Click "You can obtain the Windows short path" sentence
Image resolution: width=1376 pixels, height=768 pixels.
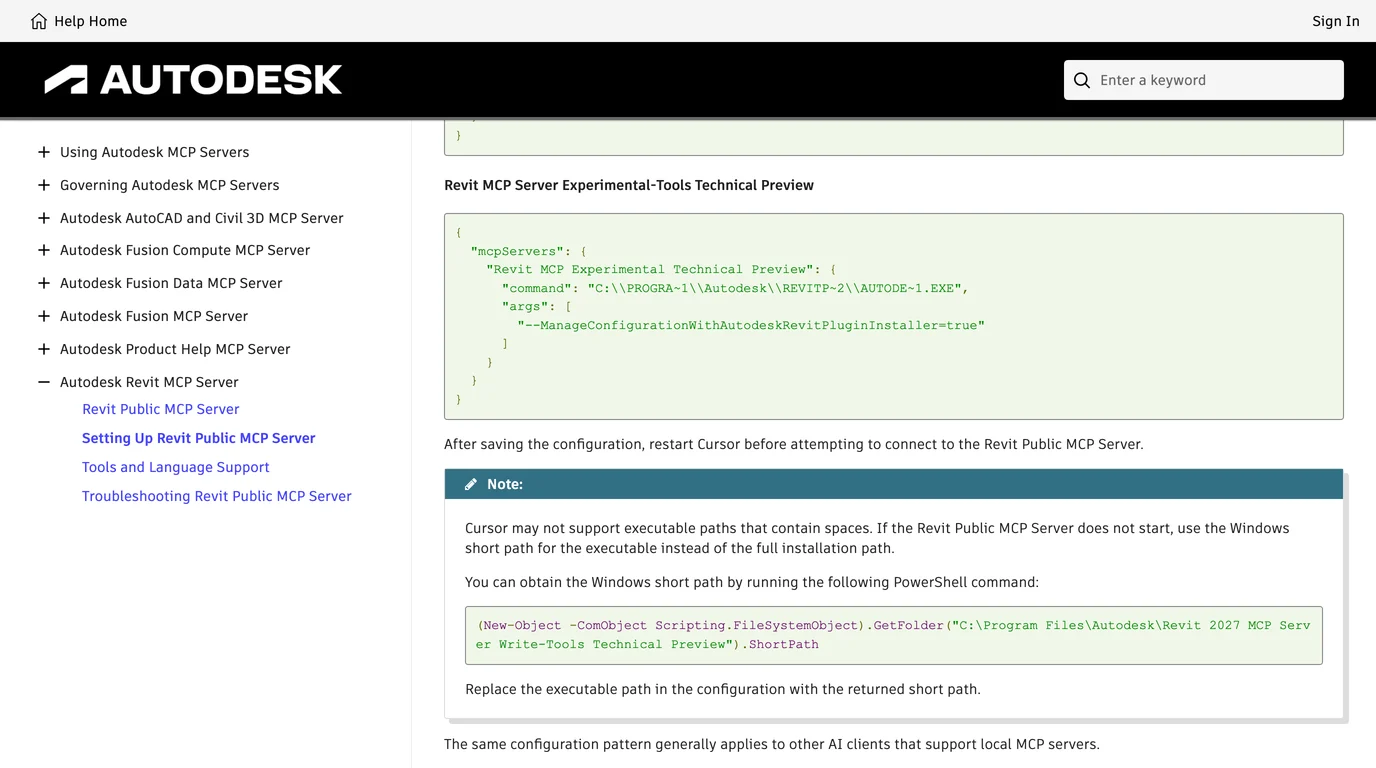(752, 582)
